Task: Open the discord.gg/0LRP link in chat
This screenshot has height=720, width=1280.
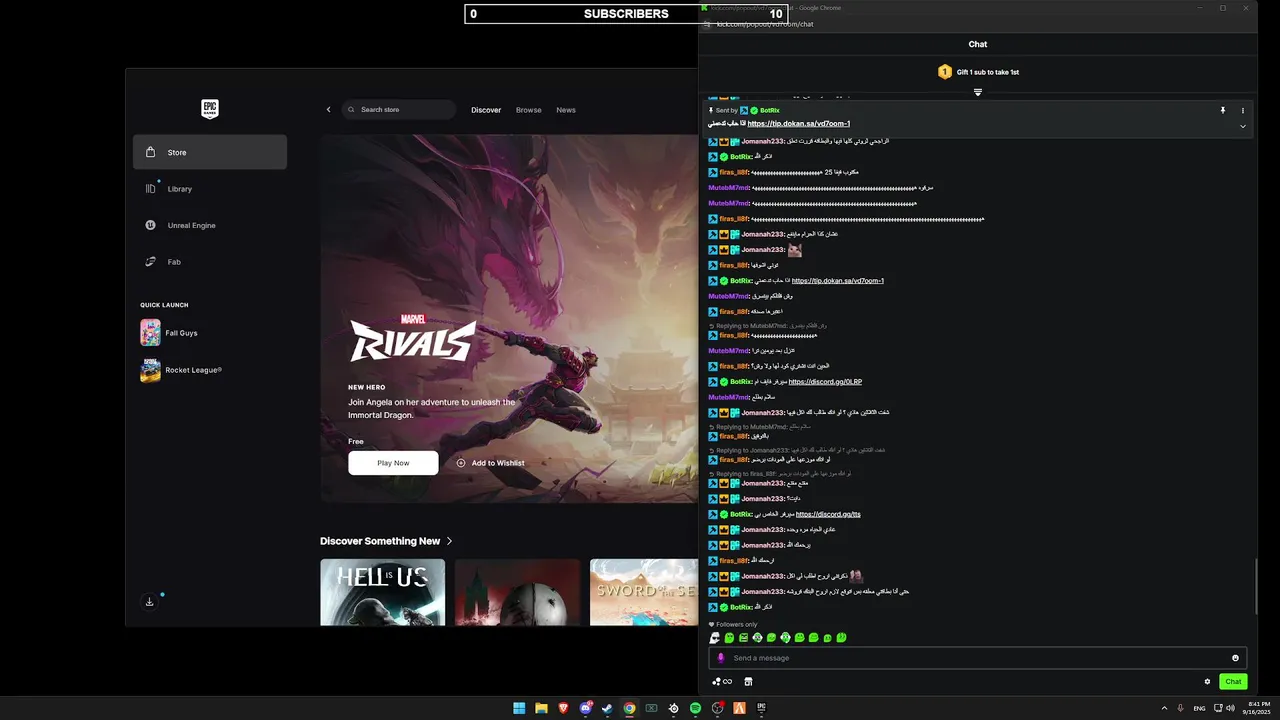Action: pos(825,382)
